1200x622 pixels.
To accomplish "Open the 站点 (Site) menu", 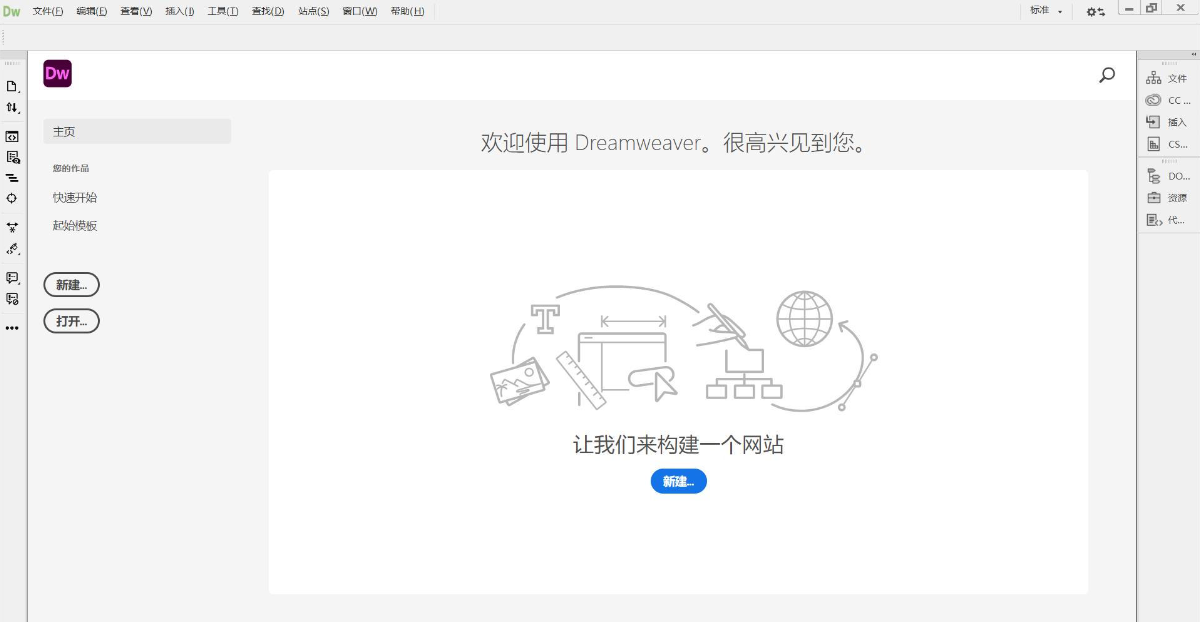I will tap(314, 11).
